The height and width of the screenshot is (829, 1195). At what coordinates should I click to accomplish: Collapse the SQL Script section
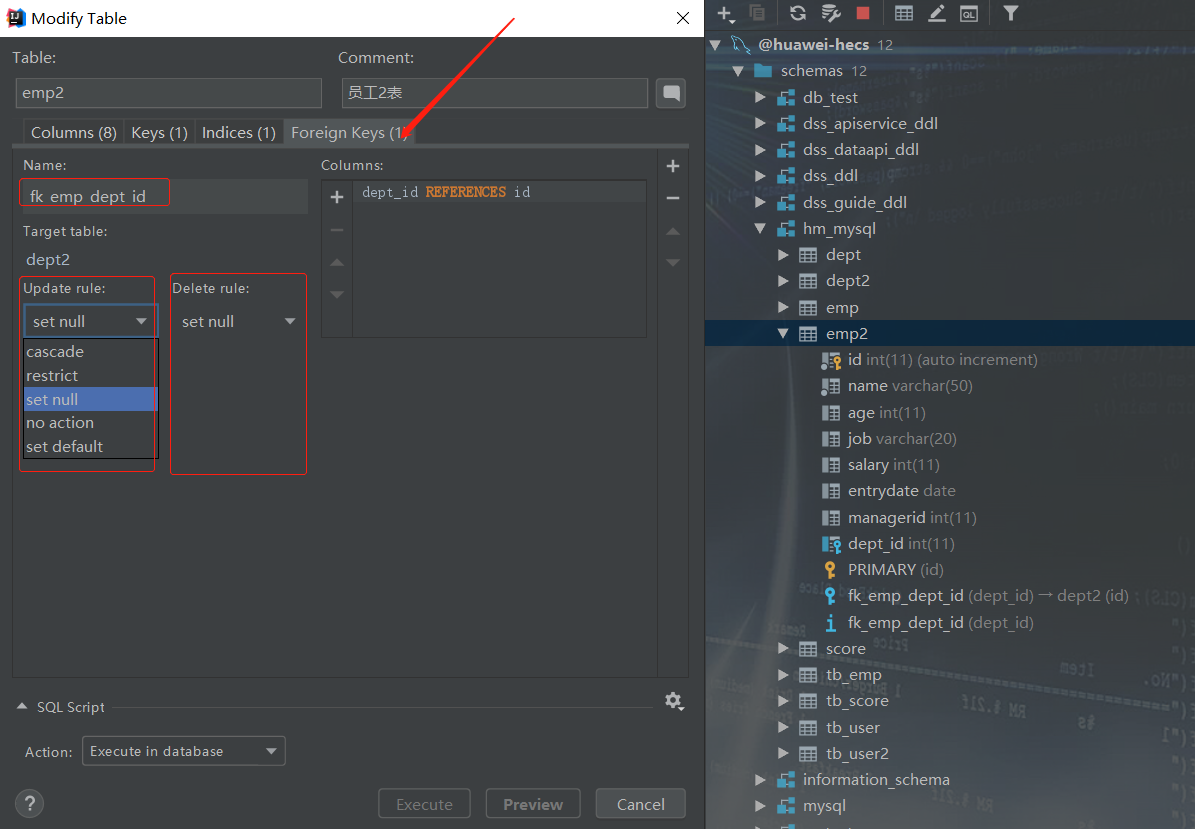21,707
